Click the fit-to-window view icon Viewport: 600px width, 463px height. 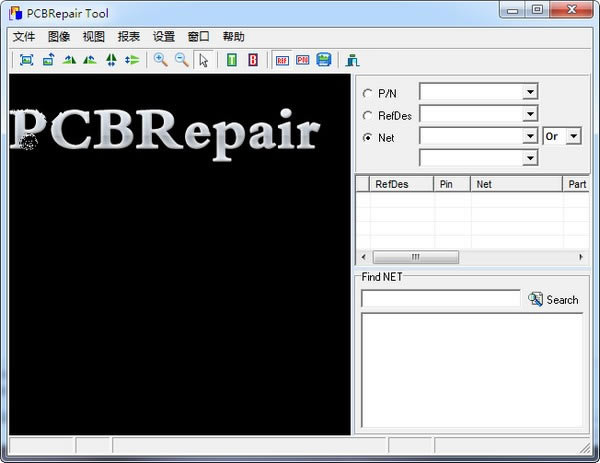[x=27, y=60]
